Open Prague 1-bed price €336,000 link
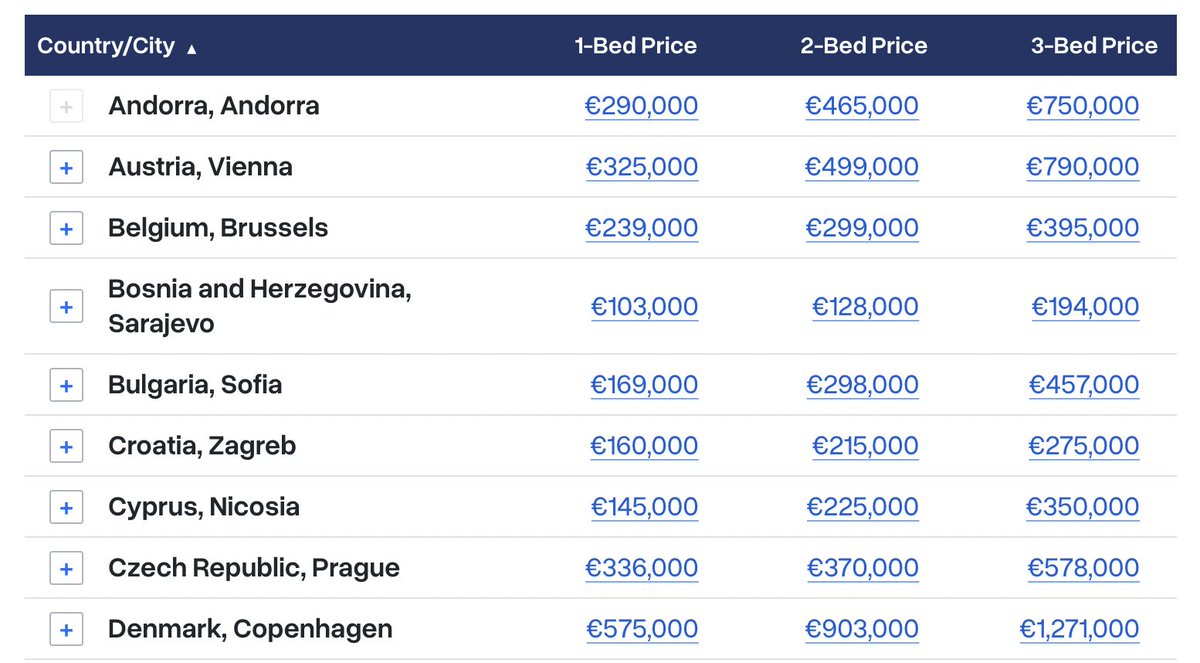1200x663 pixels. point(642,568)
